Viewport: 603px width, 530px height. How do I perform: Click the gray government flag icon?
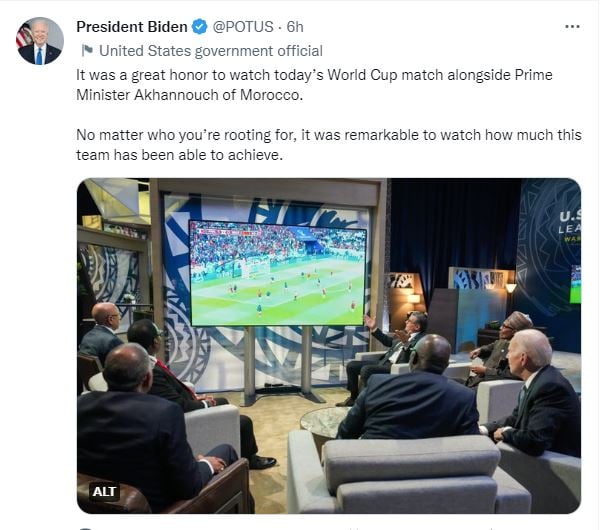click(87, 51)
